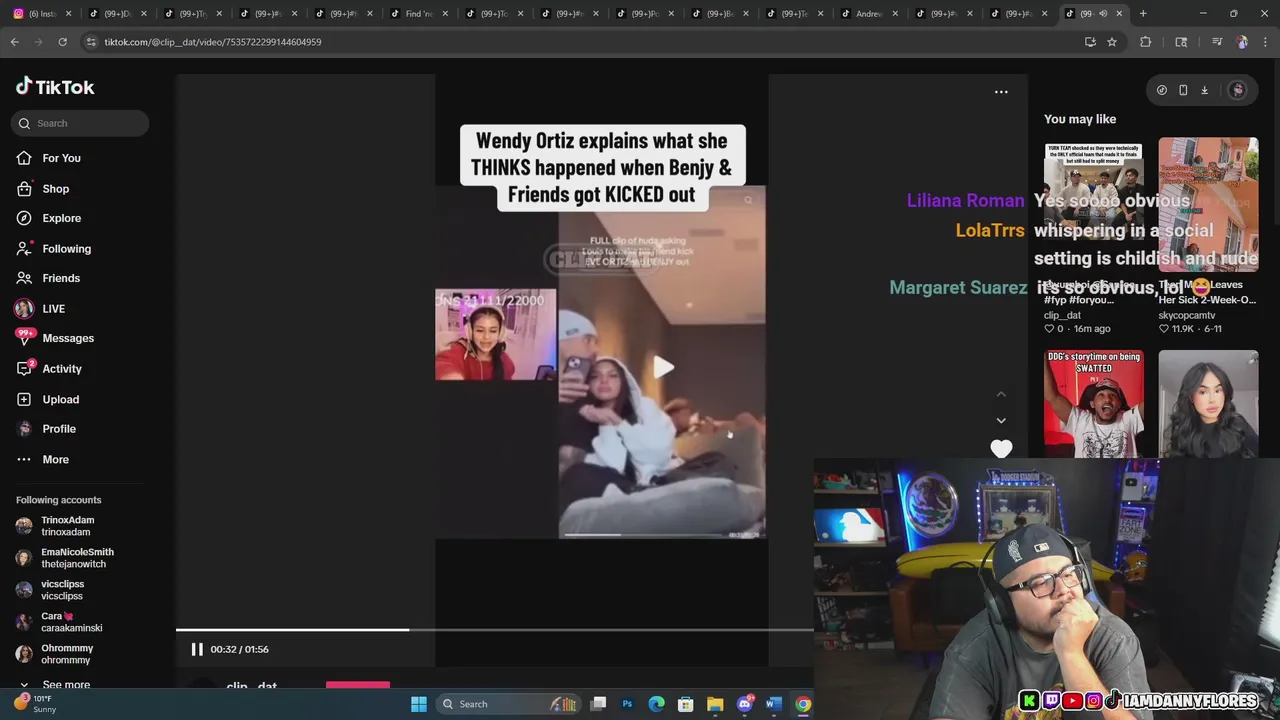Open the Chrome three-dot menu
The width and height of the screenshot is (1280, 720).
coord(1265,42)
